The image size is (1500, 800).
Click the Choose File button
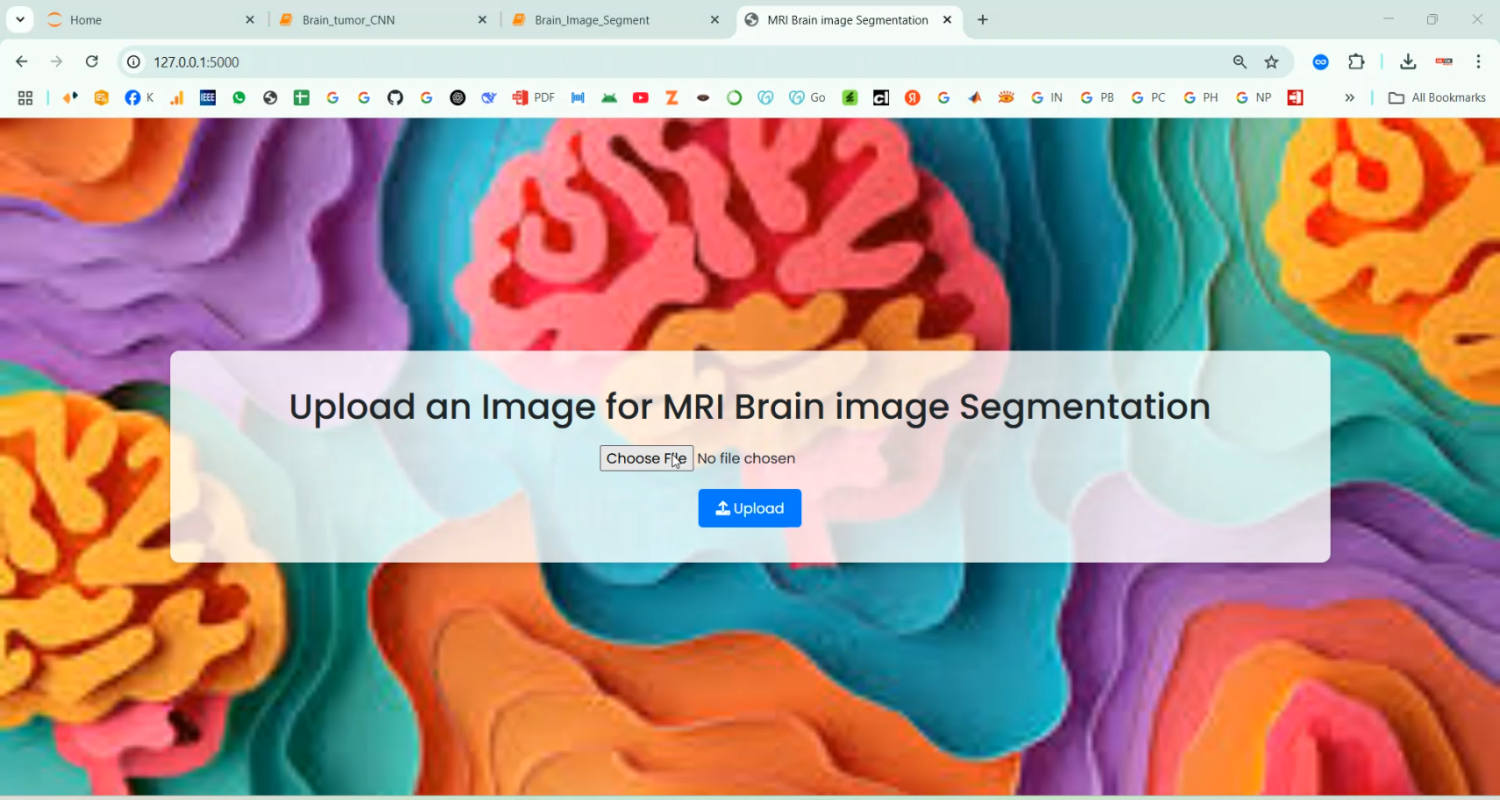[646, 458]
